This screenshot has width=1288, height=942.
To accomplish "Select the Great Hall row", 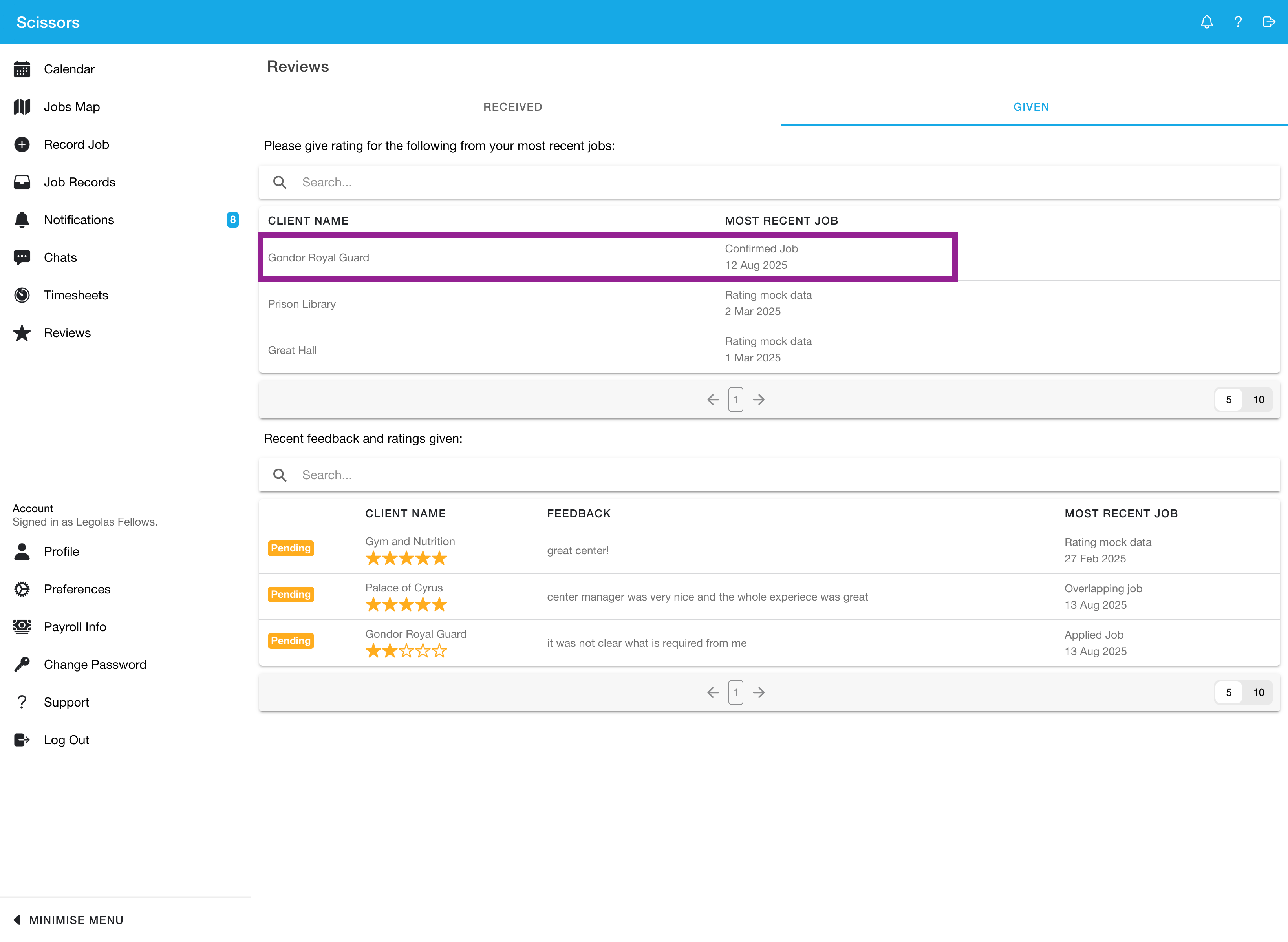I will coord(770,350).
